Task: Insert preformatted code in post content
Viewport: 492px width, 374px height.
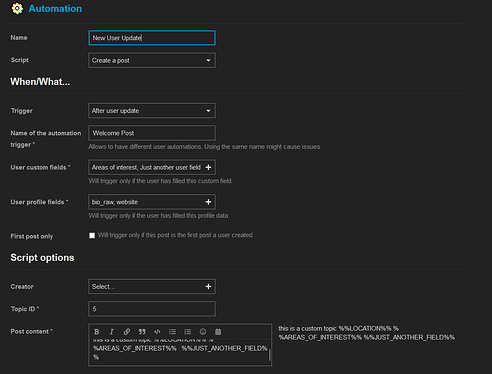Action: pos(157,332)
